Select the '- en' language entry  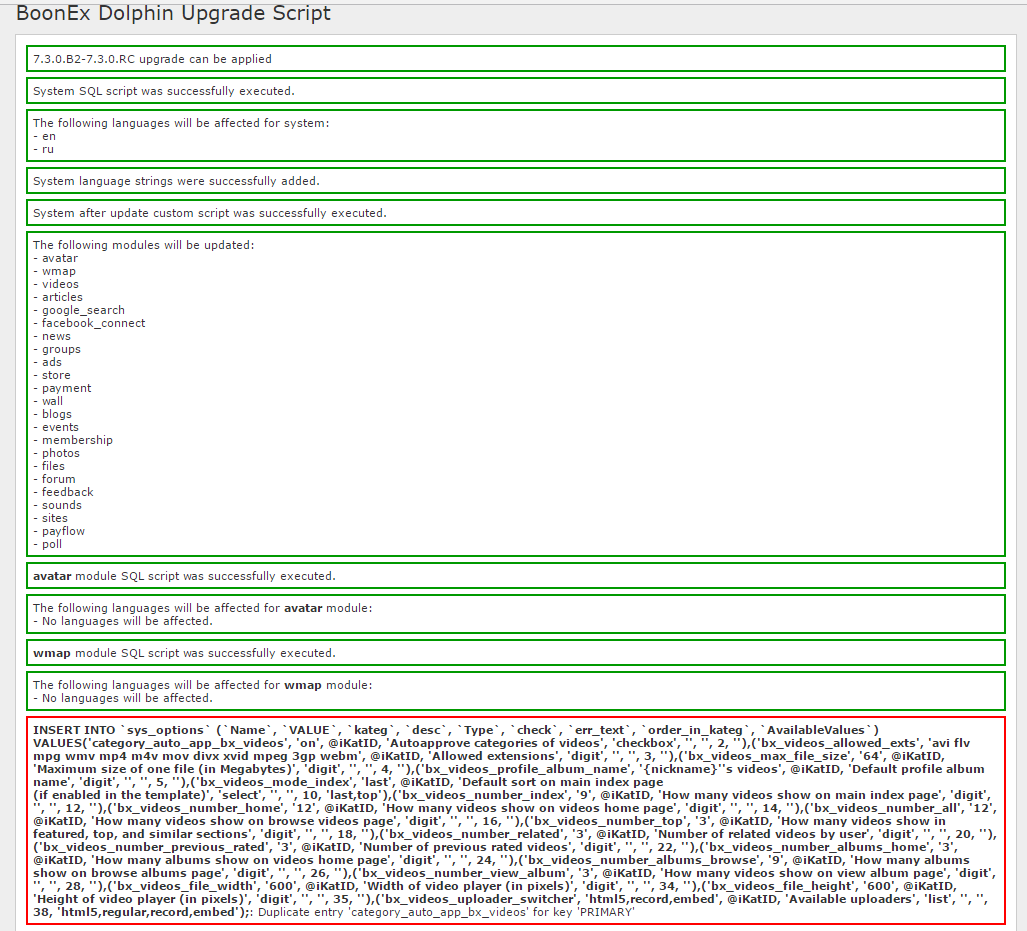pyautogui.click(x=45, y=136)
